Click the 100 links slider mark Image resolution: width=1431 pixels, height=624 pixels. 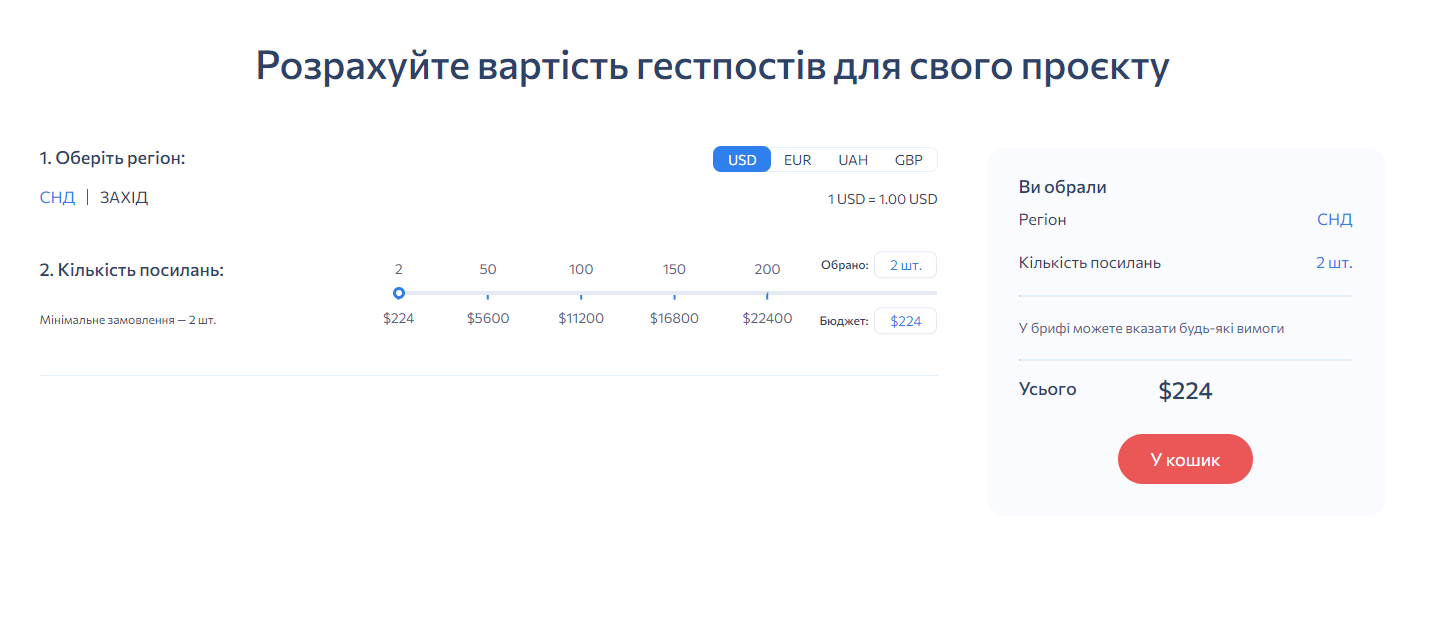pos(581,294)
